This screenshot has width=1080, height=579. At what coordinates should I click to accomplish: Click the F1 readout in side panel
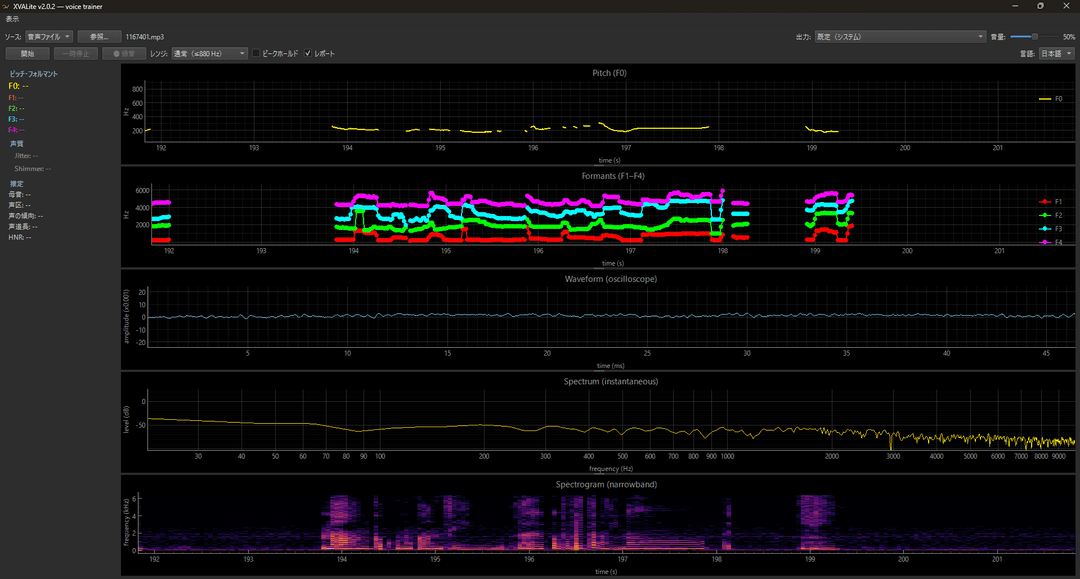tap(17, 98)
